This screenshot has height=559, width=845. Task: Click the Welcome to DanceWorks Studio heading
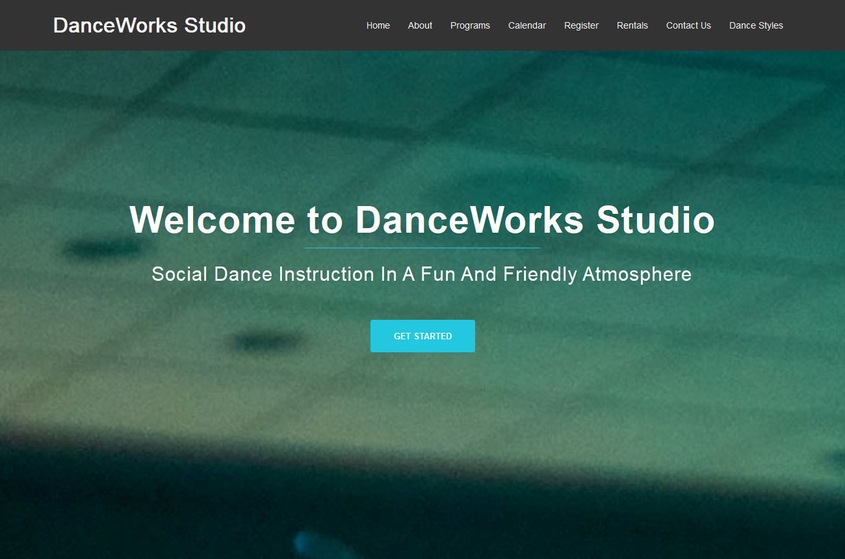[422, 219]
